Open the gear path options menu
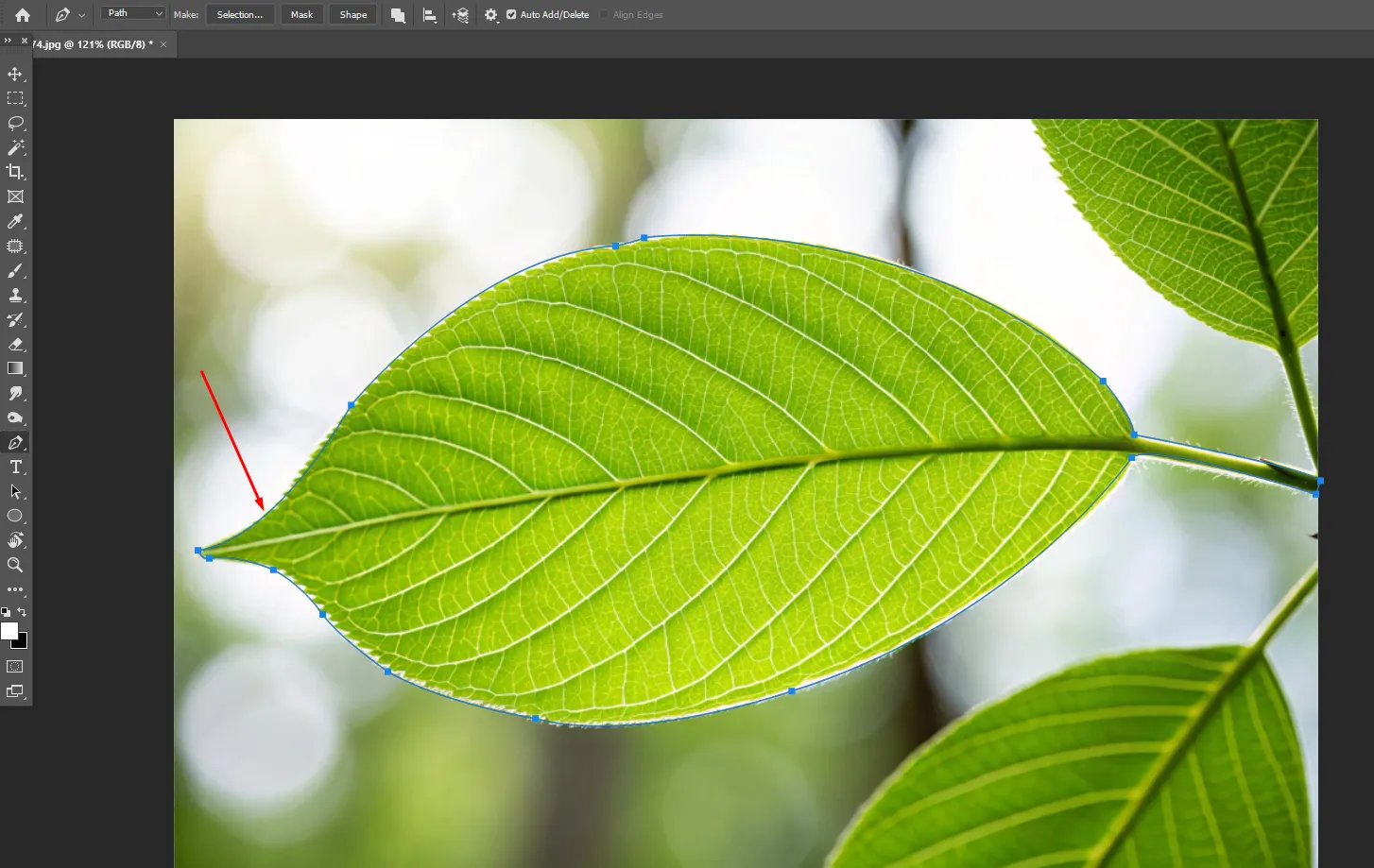1374x868 pixels. point(490,15)
